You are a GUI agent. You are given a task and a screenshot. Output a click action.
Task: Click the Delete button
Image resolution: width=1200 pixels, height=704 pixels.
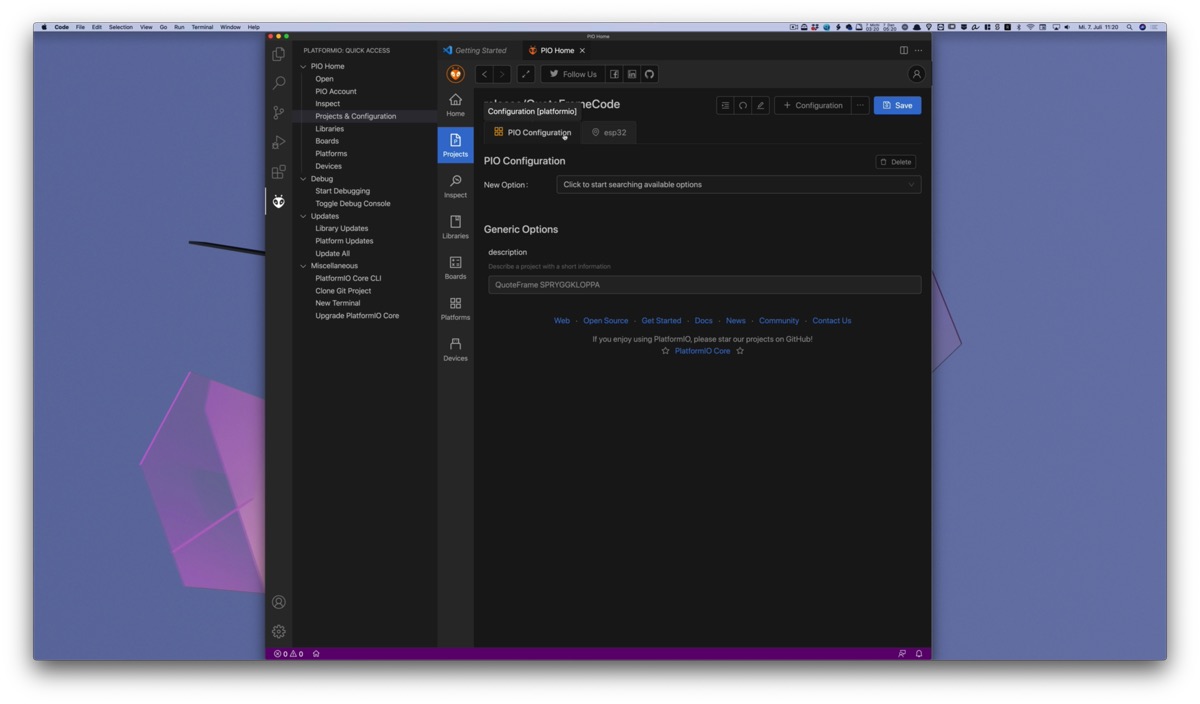(895, 162)
